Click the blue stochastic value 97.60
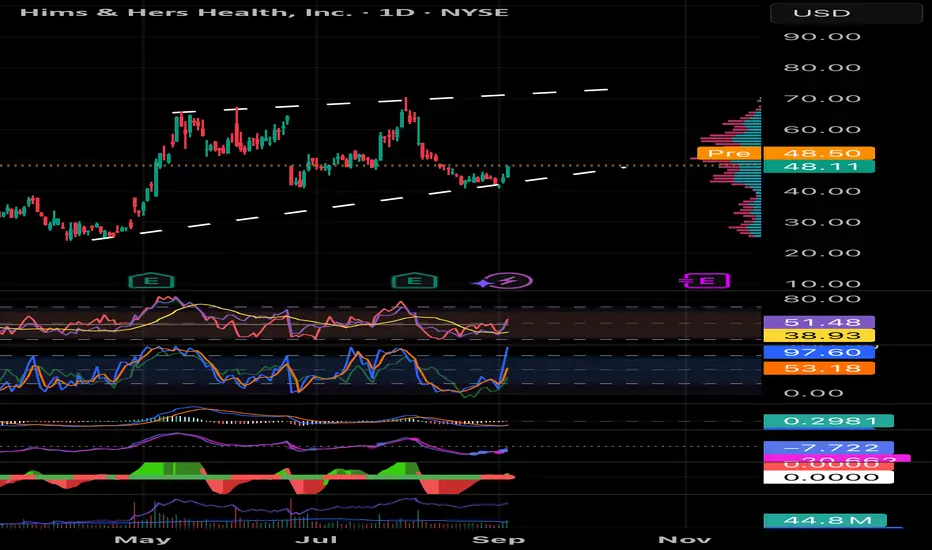932x550 pixels. [819, 353]
